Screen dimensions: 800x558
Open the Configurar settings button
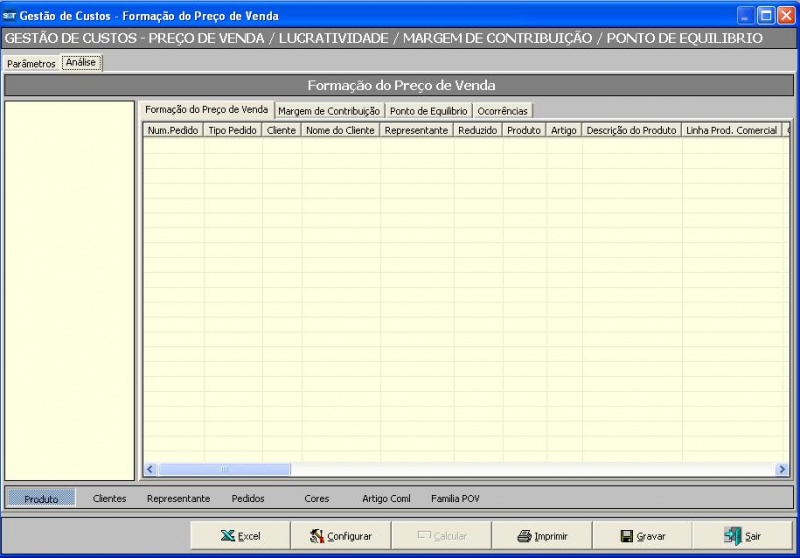coord(340,536)
